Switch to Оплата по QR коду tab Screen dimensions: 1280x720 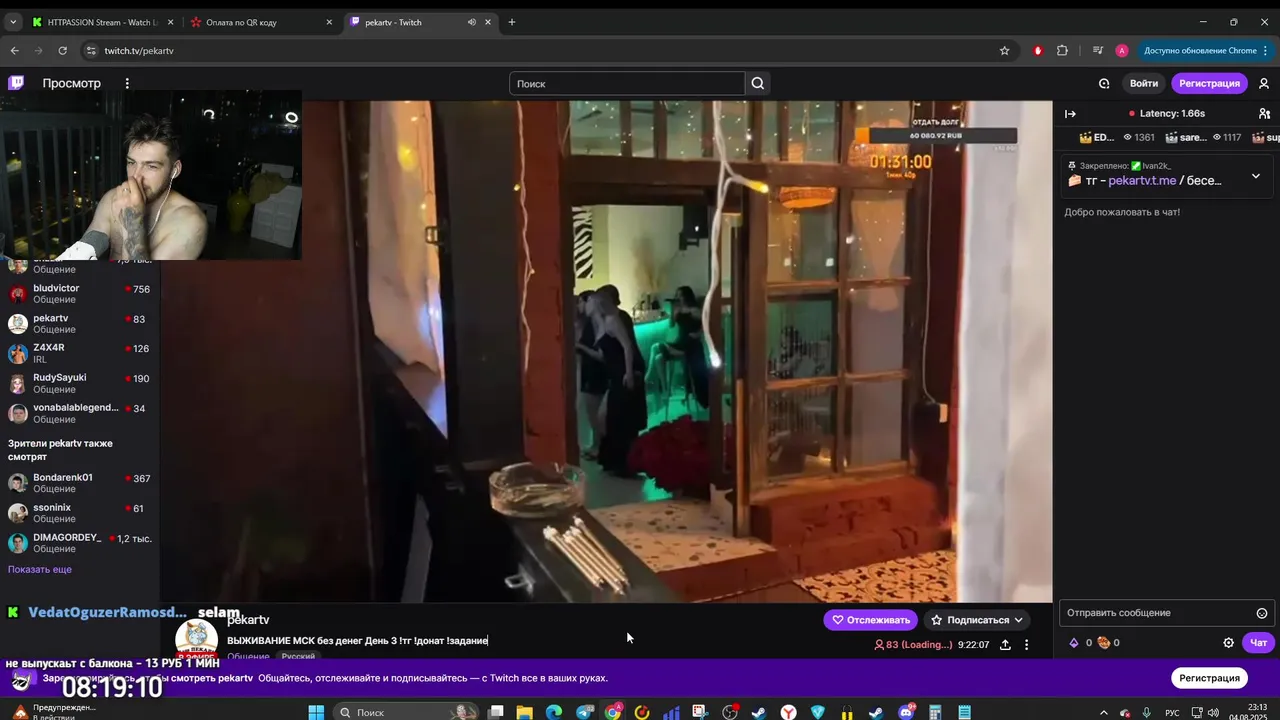(x=260, y=22)
